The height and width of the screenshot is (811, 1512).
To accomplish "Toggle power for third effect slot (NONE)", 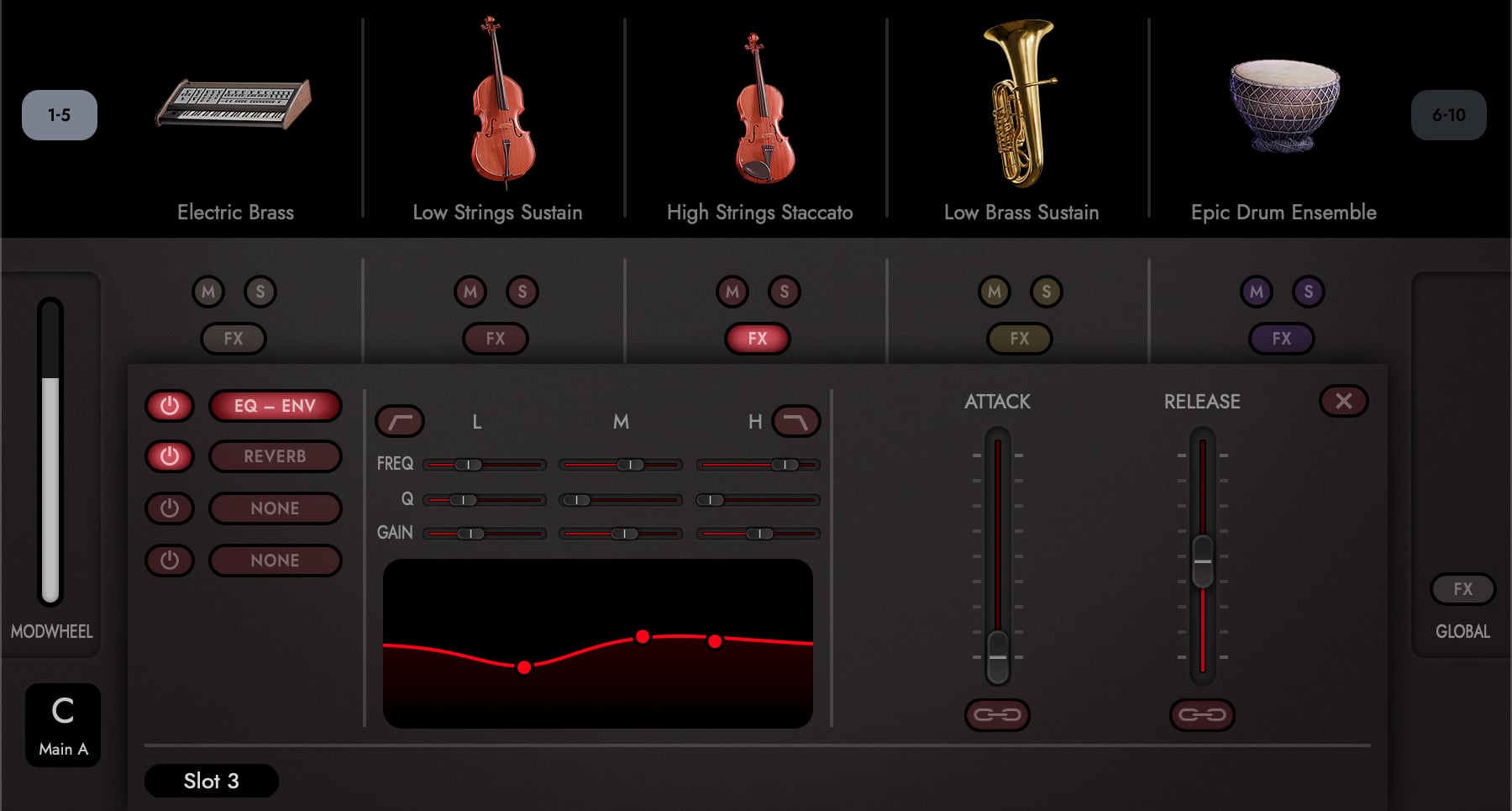I will (x=170, y=508).
